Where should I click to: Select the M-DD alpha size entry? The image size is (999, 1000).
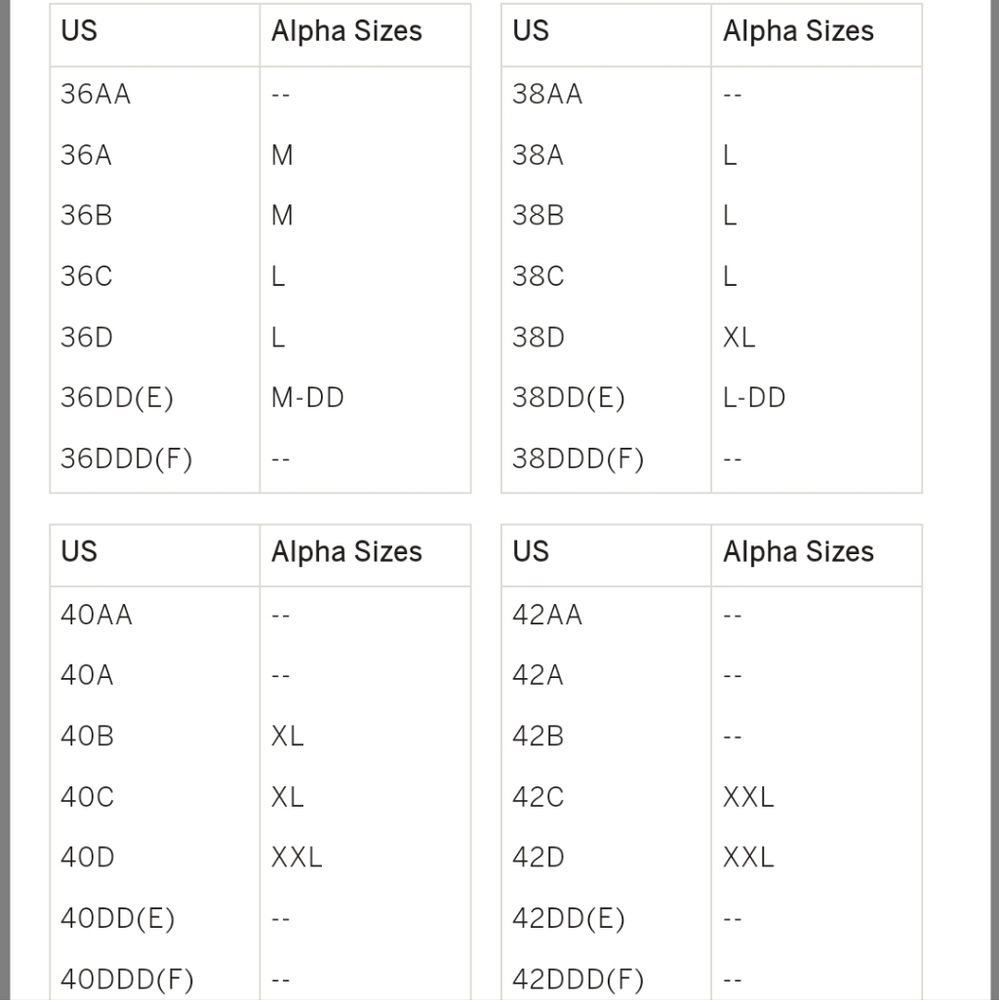click(x=307, y=398)
